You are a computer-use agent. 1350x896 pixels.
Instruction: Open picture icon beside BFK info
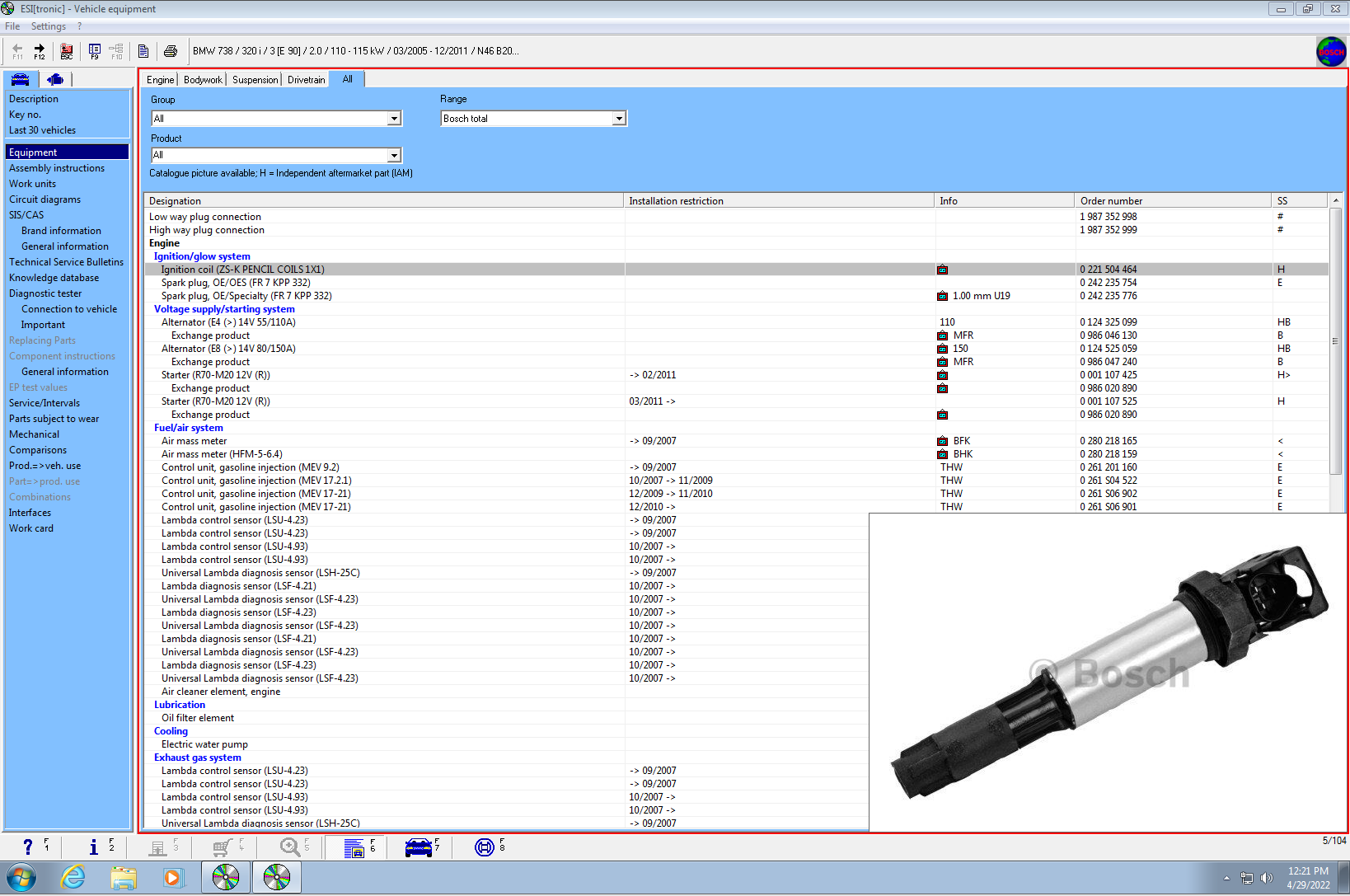(x=942, y=441)
